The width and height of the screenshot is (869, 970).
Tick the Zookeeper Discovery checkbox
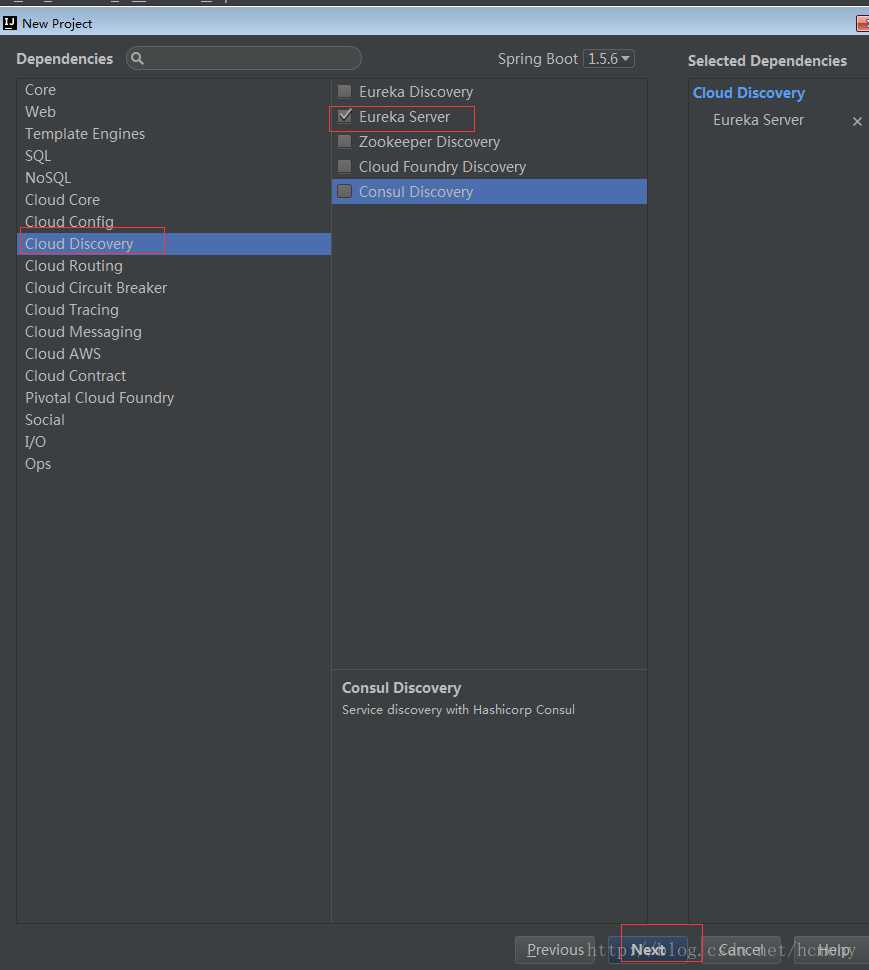pos(345,142)
